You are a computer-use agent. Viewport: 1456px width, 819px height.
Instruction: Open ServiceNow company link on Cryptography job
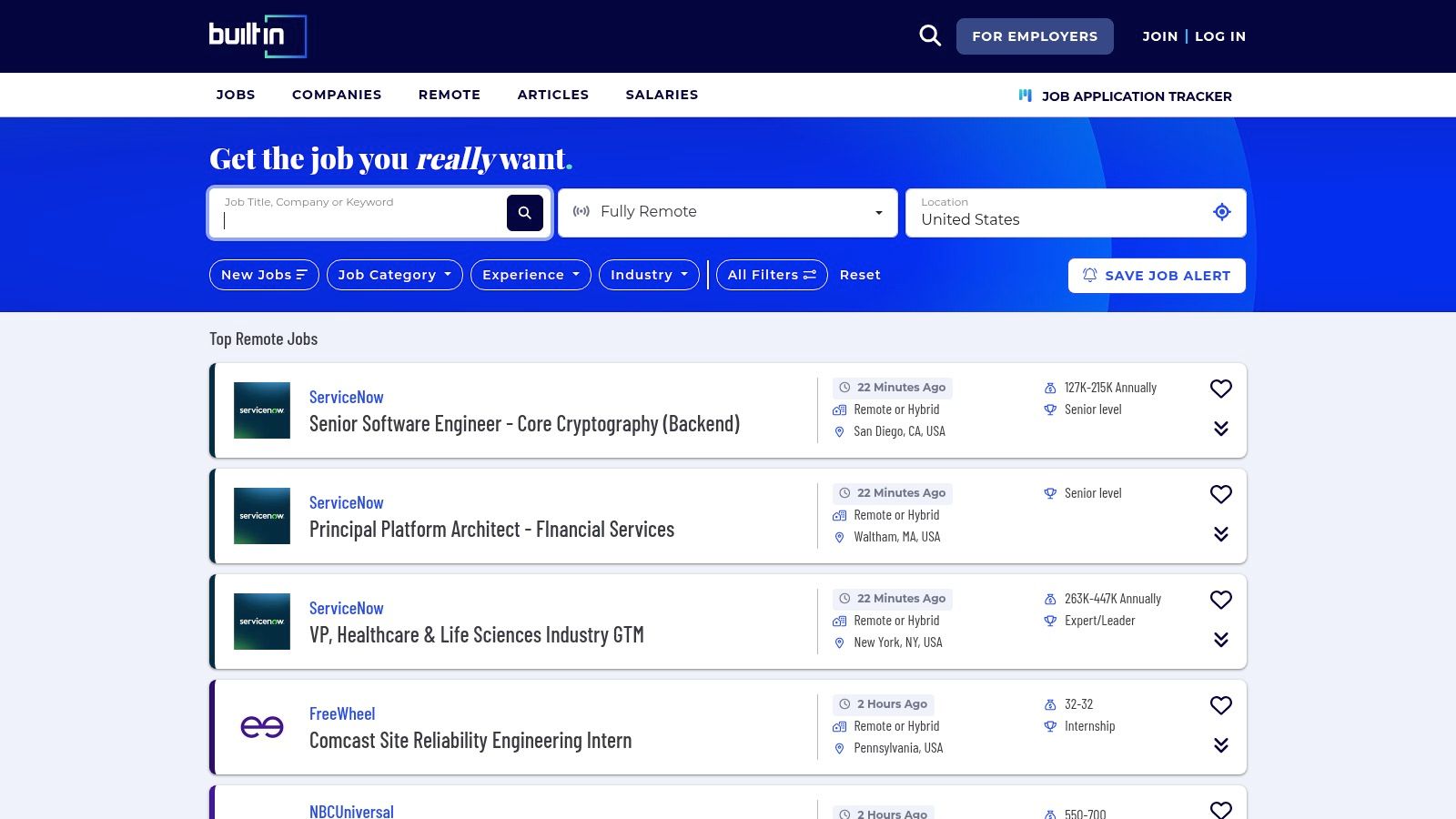346,398
